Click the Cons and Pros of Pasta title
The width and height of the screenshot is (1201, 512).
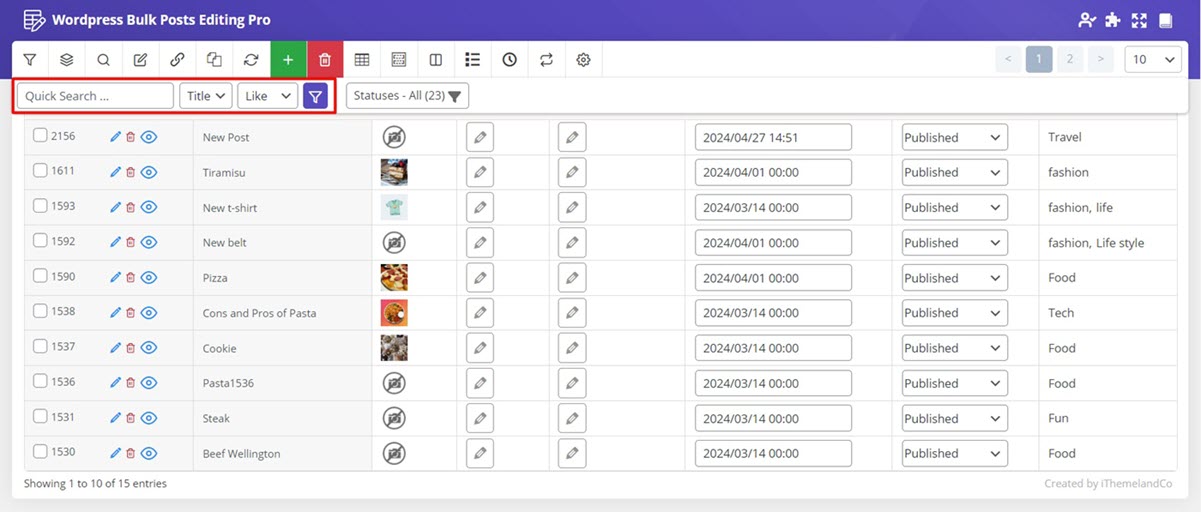pos(259,313)
